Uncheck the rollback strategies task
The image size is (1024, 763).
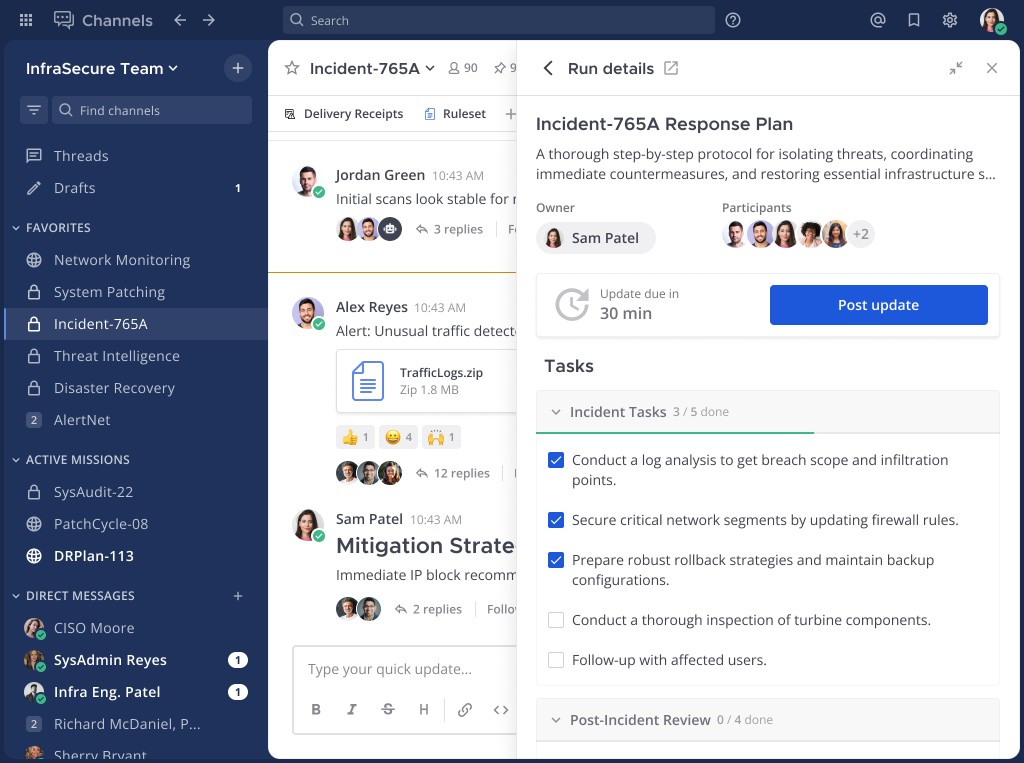pyautogui.click(x=556, y=560)
